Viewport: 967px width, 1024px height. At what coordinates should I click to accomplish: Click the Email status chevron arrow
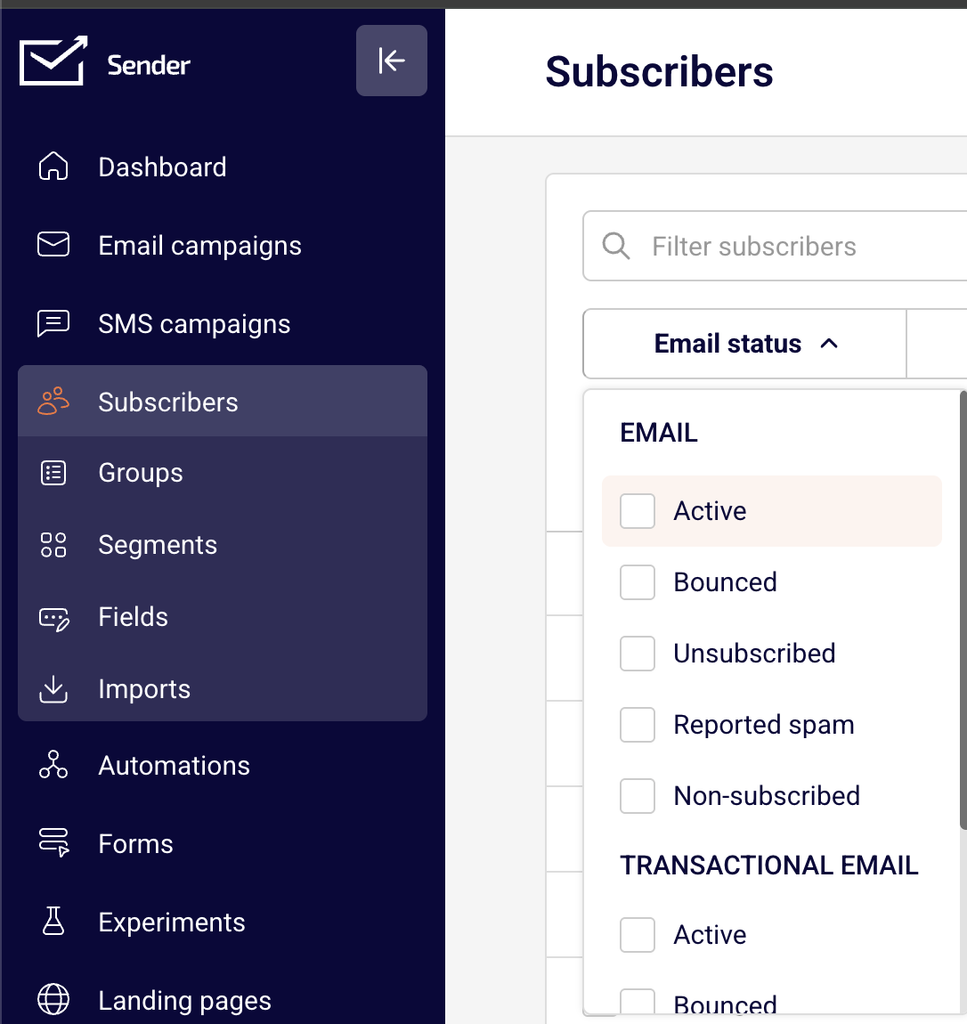[x=829, y=344]
